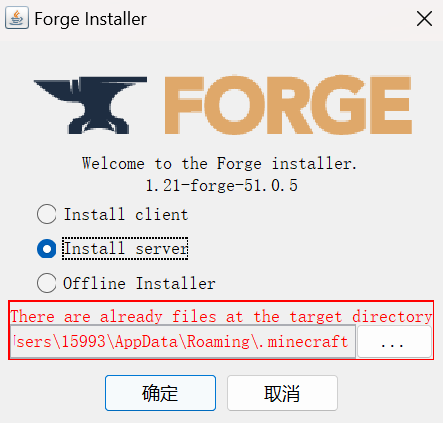Click the dark blue Forge anvil logo

tap(91, 105)
